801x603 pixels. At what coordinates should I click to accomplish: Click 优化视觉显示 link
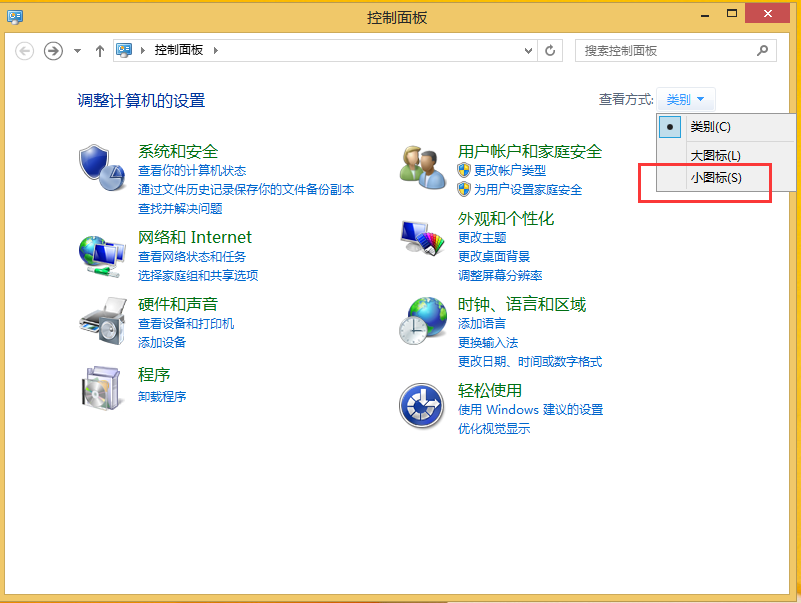coord(494,428)
